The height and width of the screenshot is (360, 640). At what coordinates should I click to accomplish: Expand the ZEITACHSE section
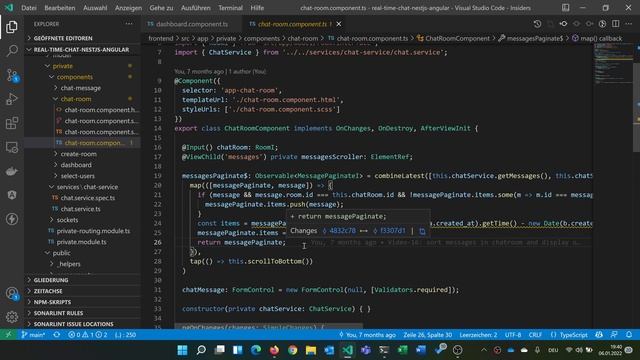tap(82, 291)
